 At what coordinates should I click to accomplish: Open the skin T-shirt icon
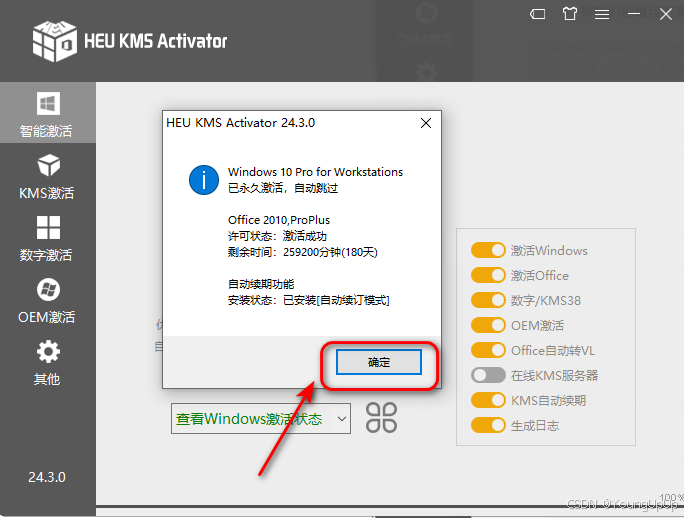coord(570,14)
